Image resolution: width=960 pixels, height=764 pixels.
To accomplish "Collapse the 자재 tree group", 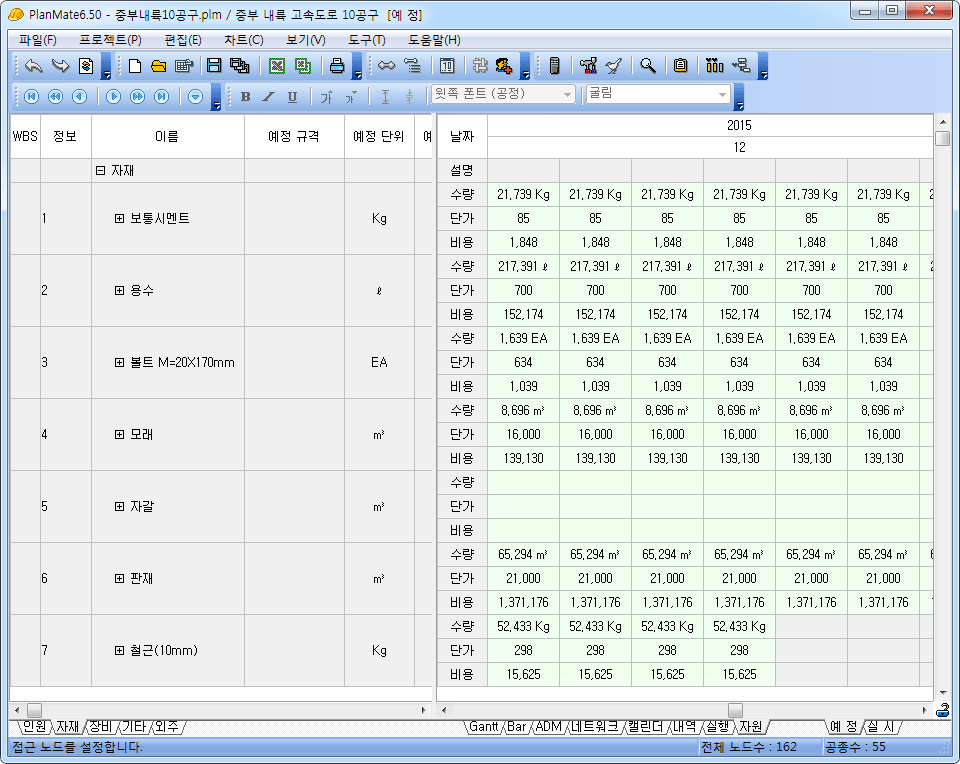I will (x=100, y=171).
